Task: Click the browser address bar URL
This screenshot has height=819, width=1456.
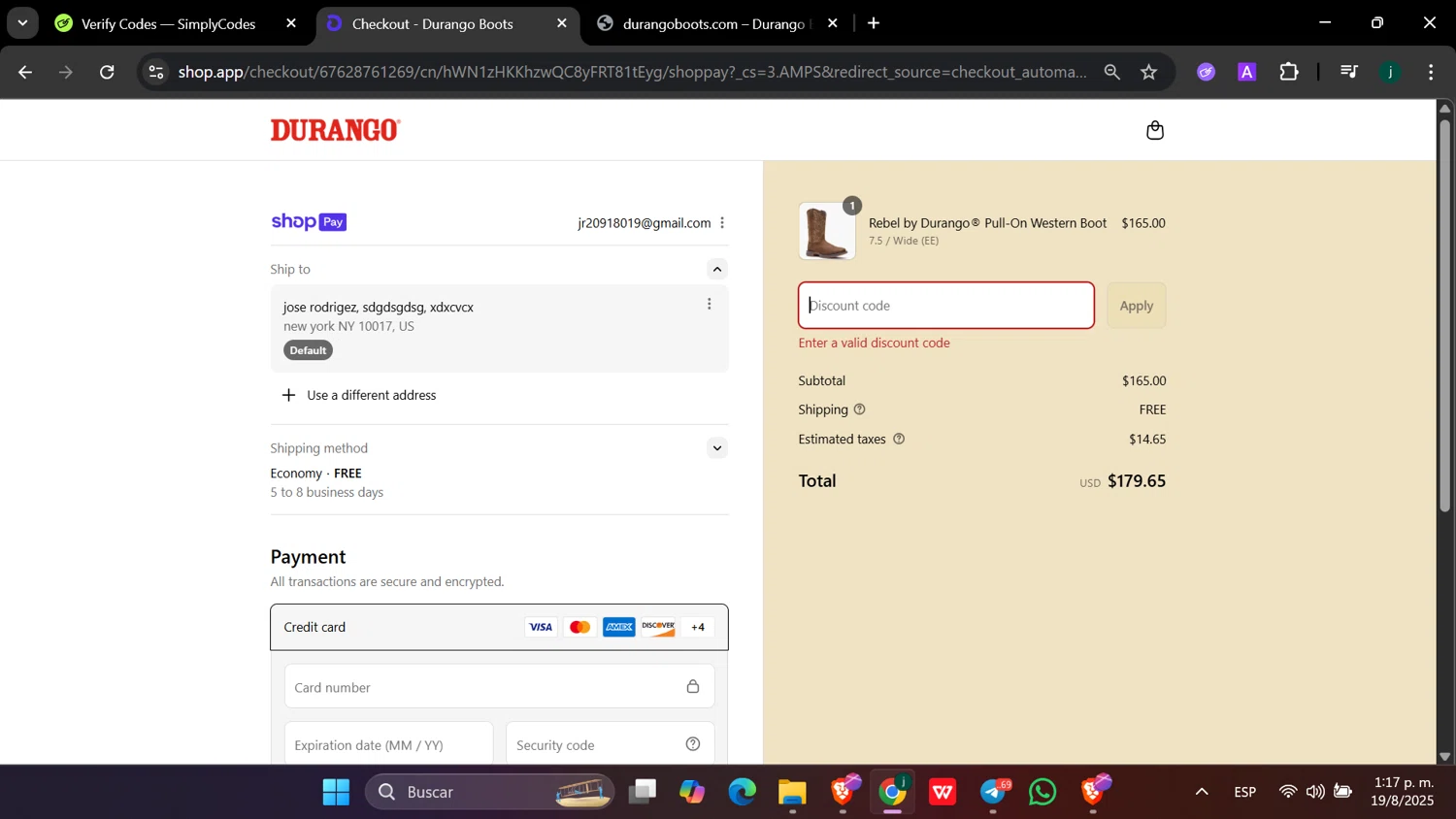Action: tap(632, 72)
